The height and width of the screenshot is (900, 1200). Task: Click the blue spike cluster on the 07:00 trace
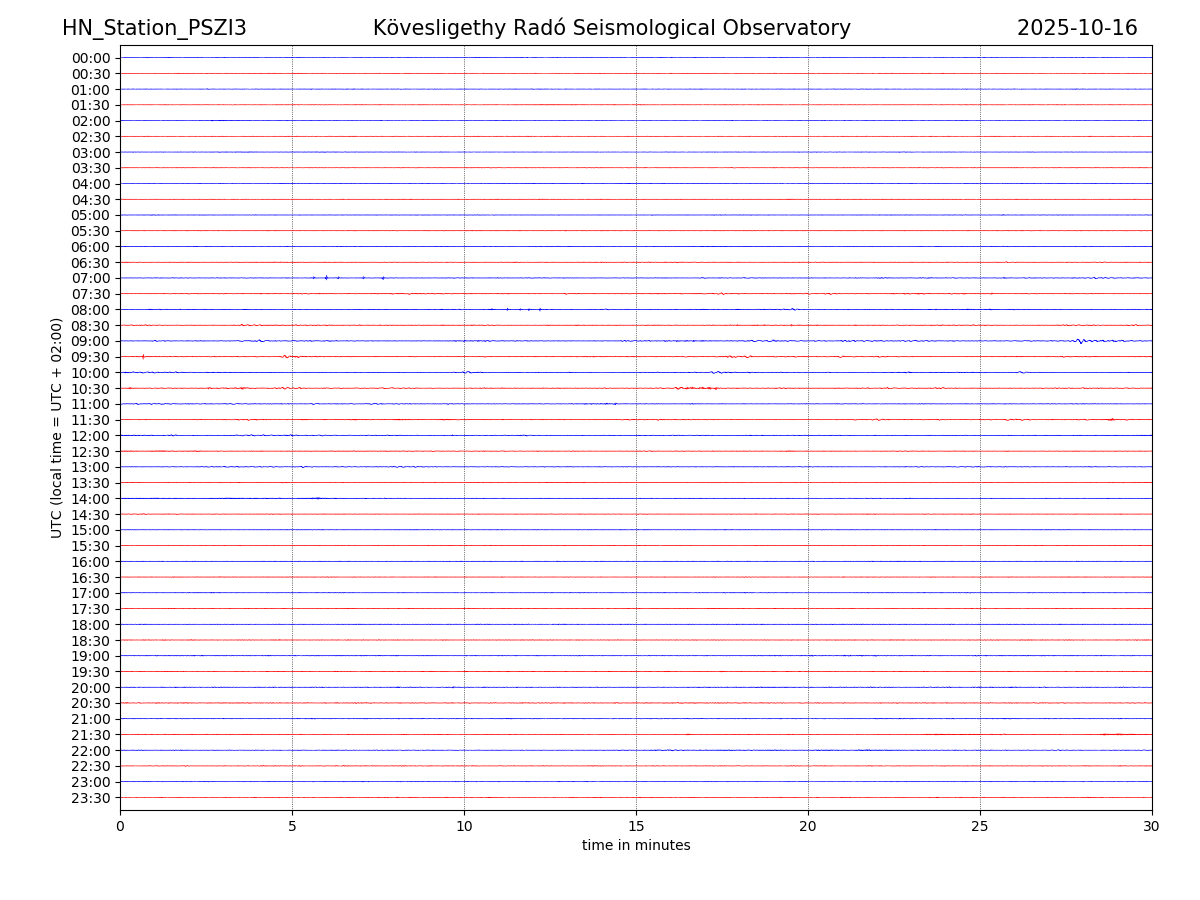coord(326,277)
